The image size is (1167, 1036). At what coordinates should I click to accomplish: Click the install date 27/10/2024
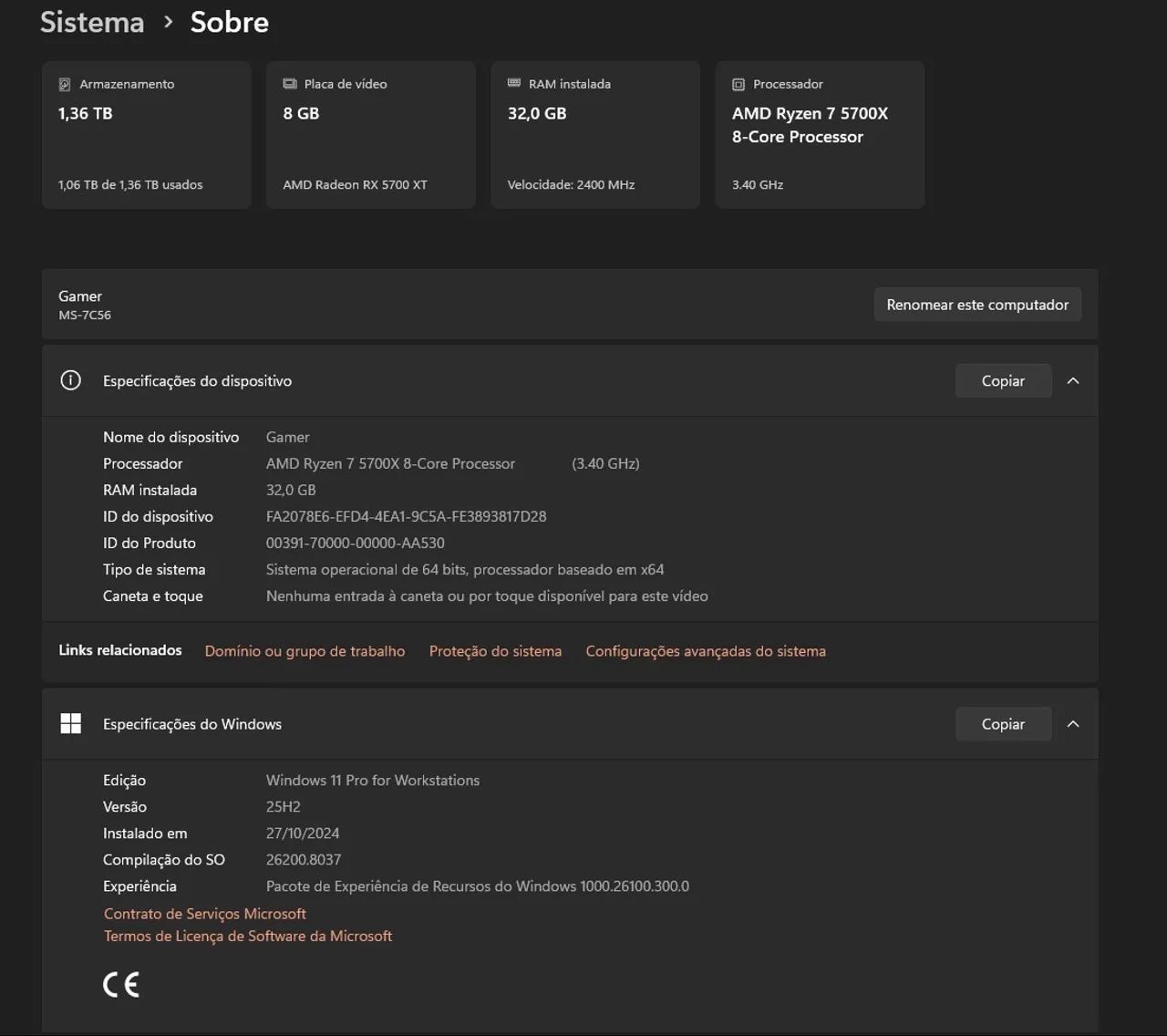[x=303, y=833]
